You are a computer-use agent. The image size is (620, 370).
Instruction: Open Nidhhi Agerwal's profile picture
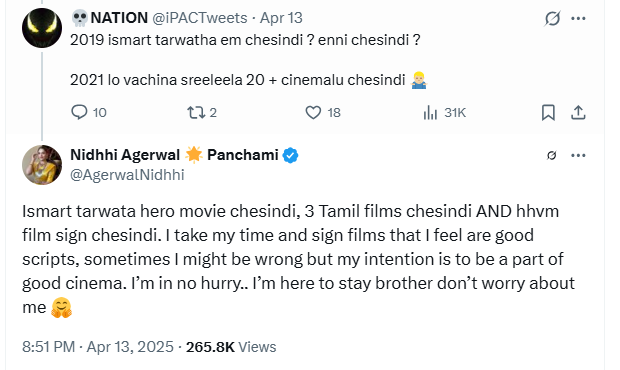pos(42,165)
